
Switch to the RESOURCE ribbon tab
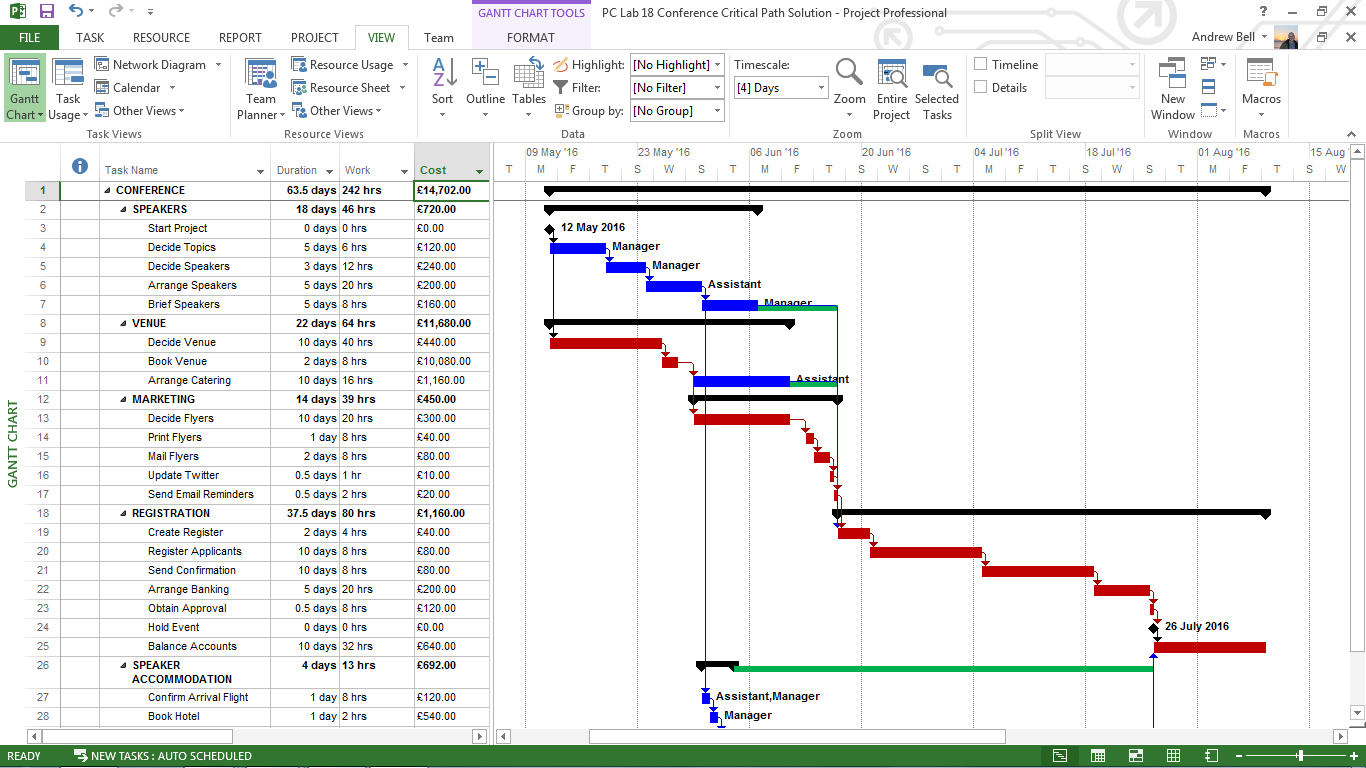point(161,38)
